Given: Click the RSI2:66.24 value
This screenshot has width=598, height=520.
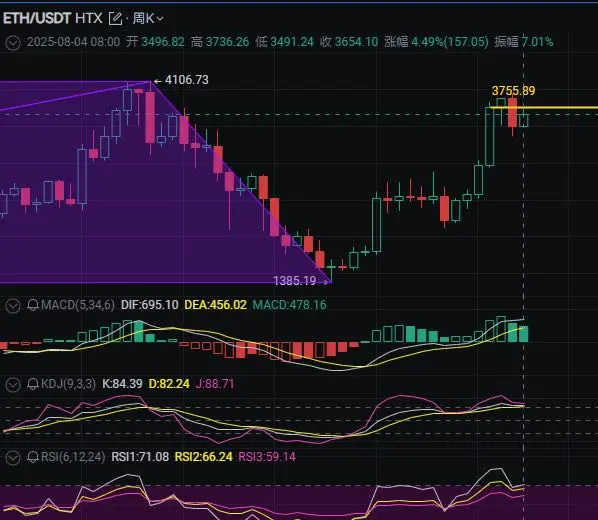Looking at the screenshot, I should [x=203, y=457].
